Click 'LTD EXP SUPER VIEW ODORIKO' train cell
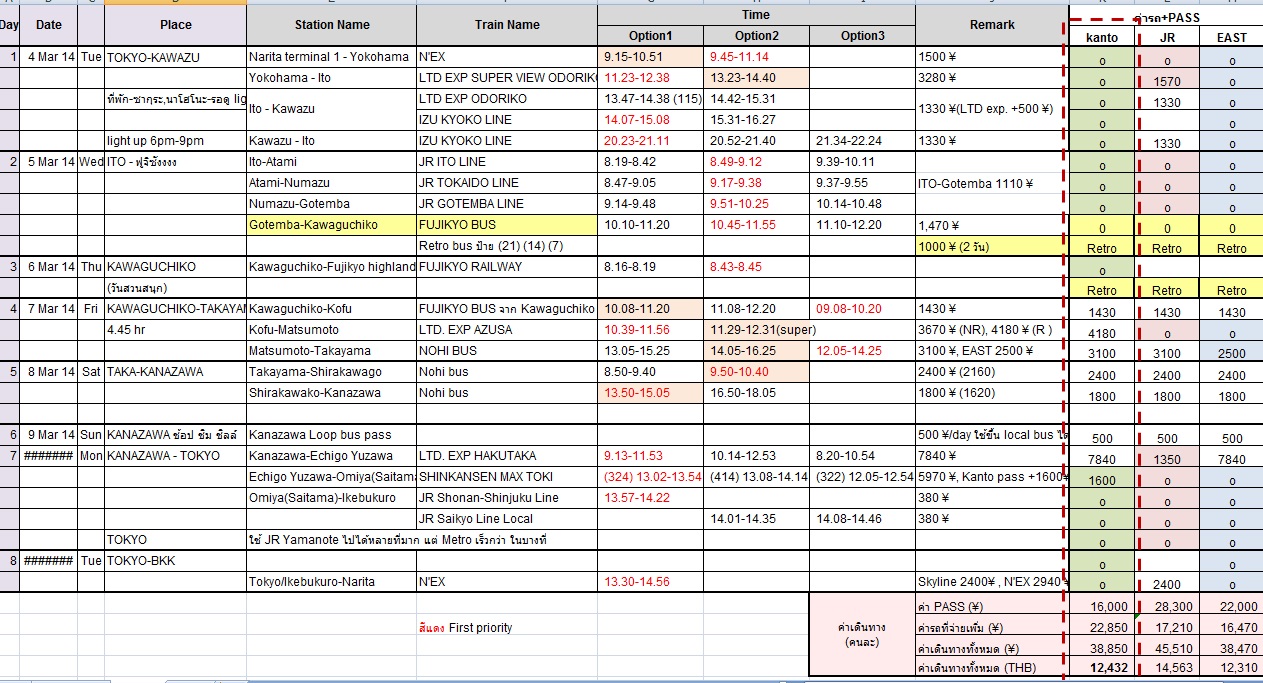1263x683 pixels. click(507, 78)
